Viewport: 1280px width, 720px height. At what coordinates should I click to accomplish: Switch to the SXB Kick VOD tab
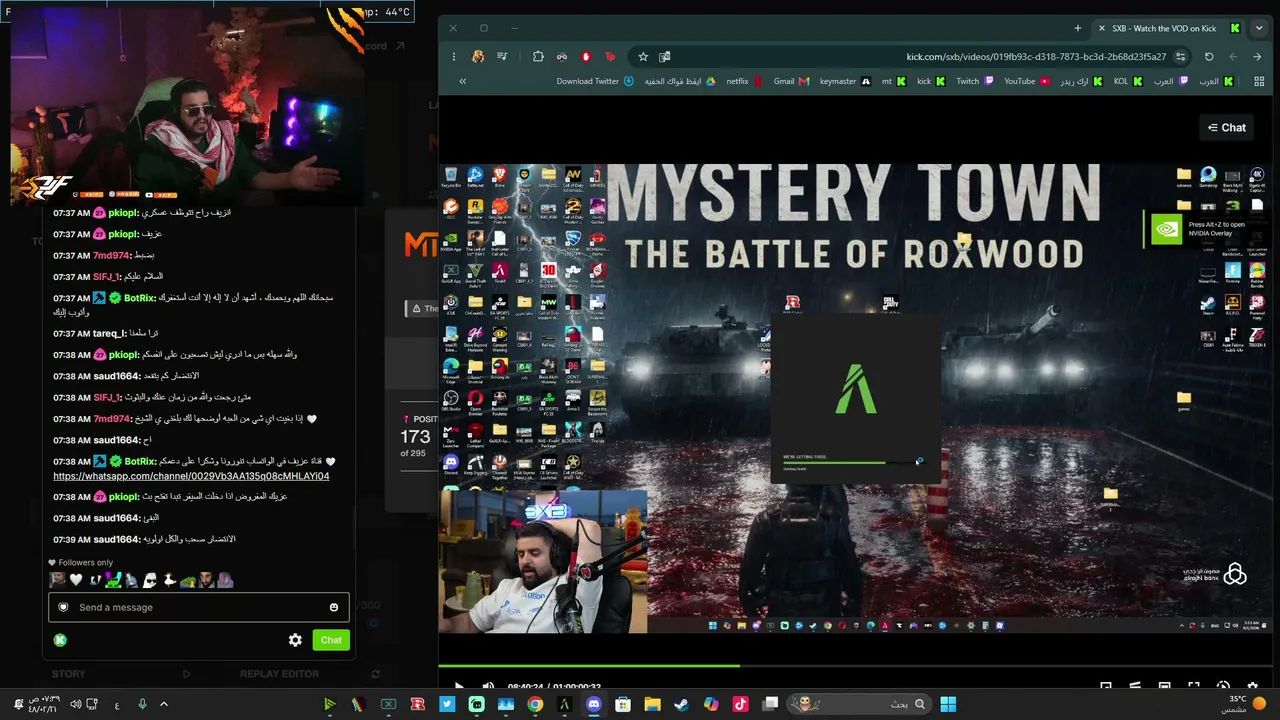[x=1170, y=28]
